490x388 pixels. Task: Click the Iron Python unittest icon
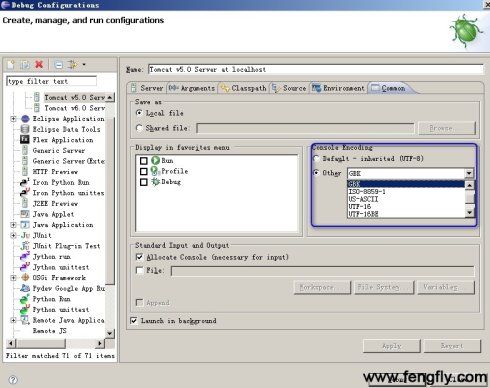pyautogui.click(x=25, y=193)
